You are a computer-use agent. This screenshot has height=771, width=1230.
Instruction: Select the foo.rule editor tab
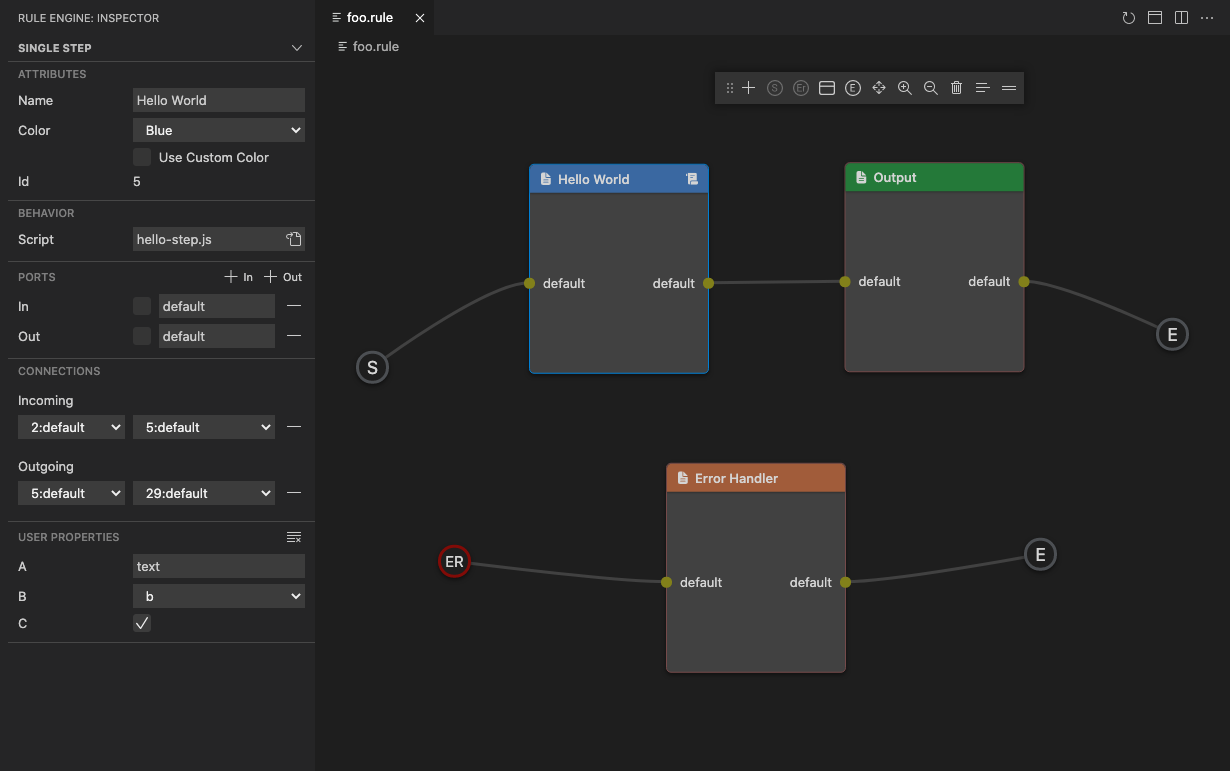click(369, 18)
